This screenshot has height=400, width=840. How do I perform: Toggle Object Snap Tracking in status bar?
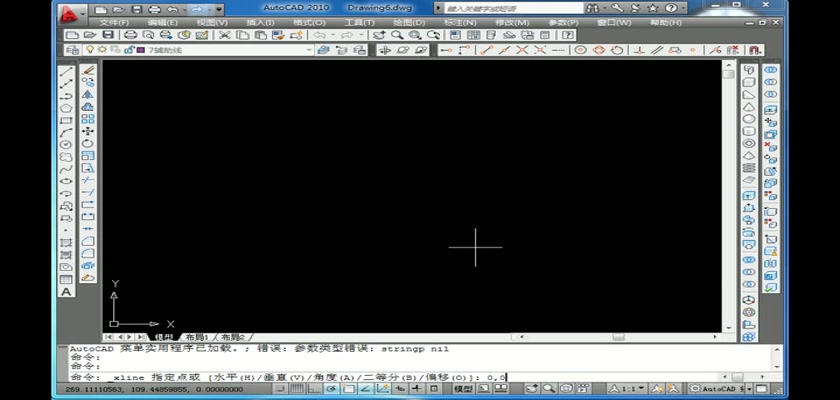[x=366, y=389]
